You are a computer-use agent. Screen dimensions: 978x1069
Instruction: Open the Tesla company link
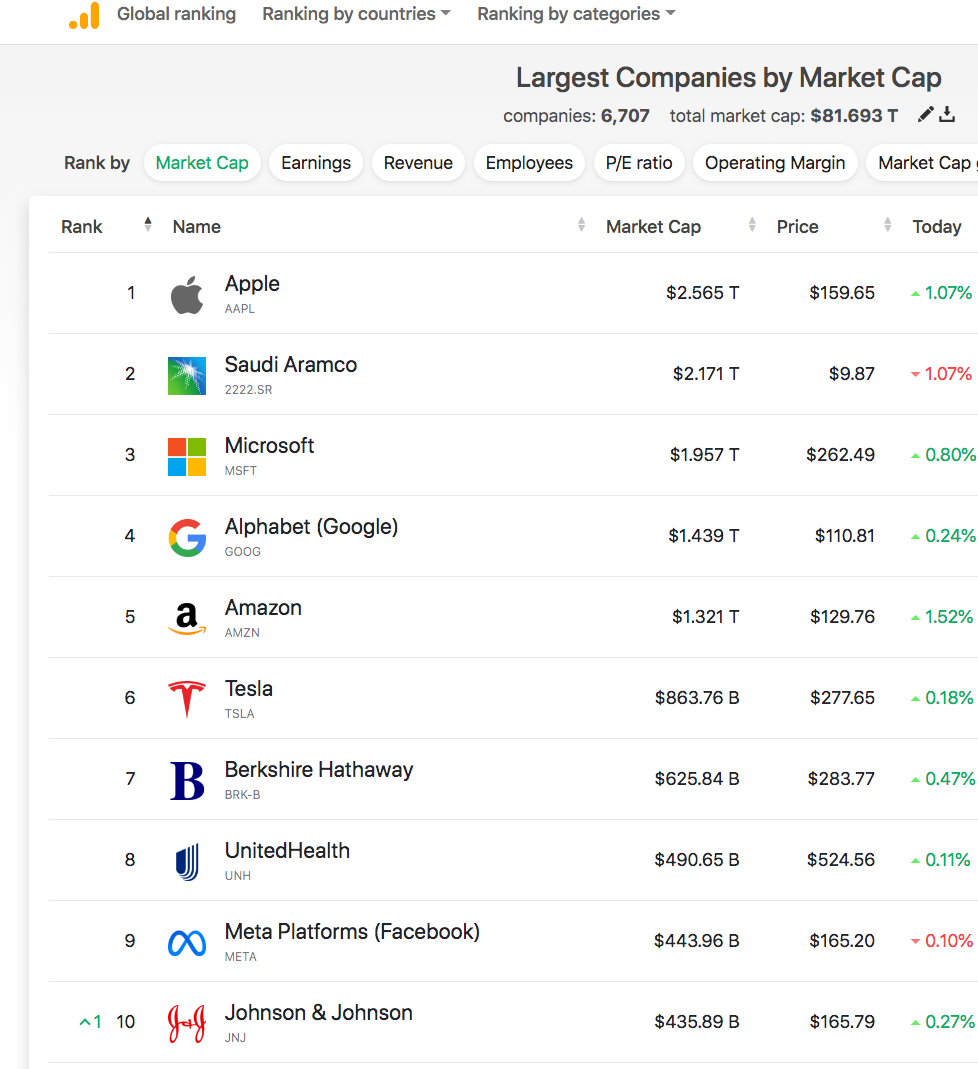coord(249,689)
